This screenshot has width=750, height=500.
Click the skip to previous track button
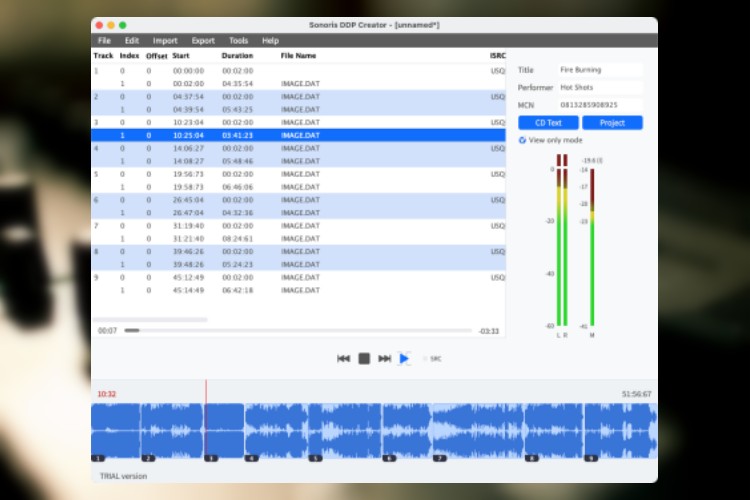click(x=343, y=358)
